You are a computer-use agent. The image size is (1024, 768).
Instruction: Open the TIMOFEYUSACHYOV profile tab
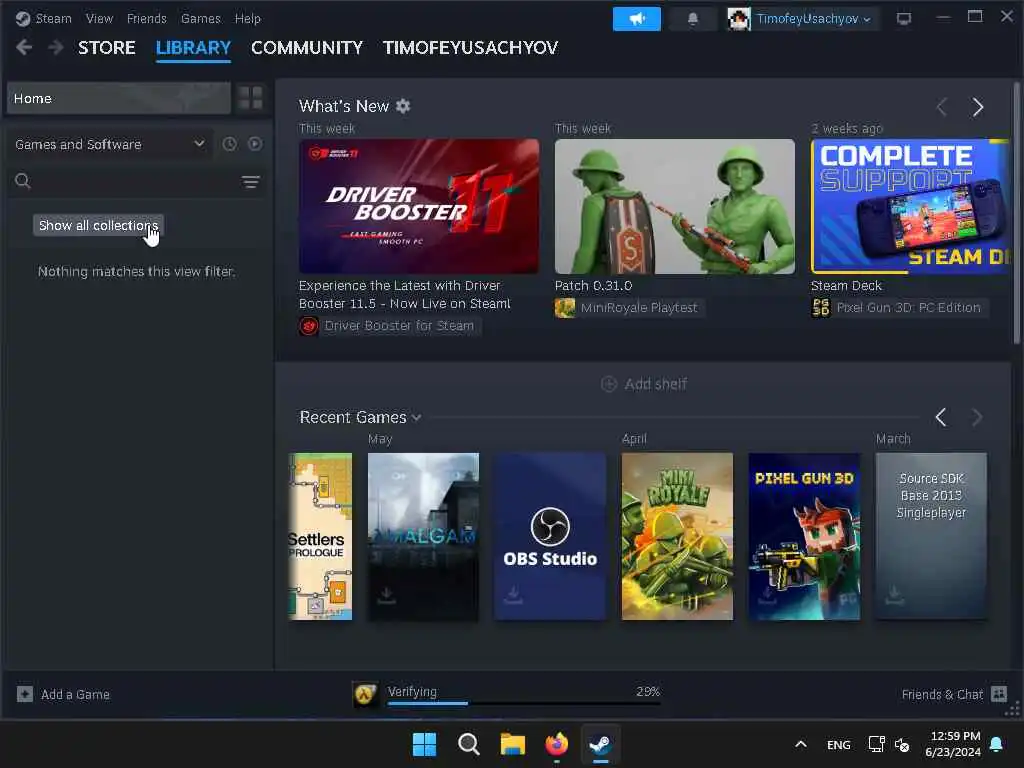point(470,48)
